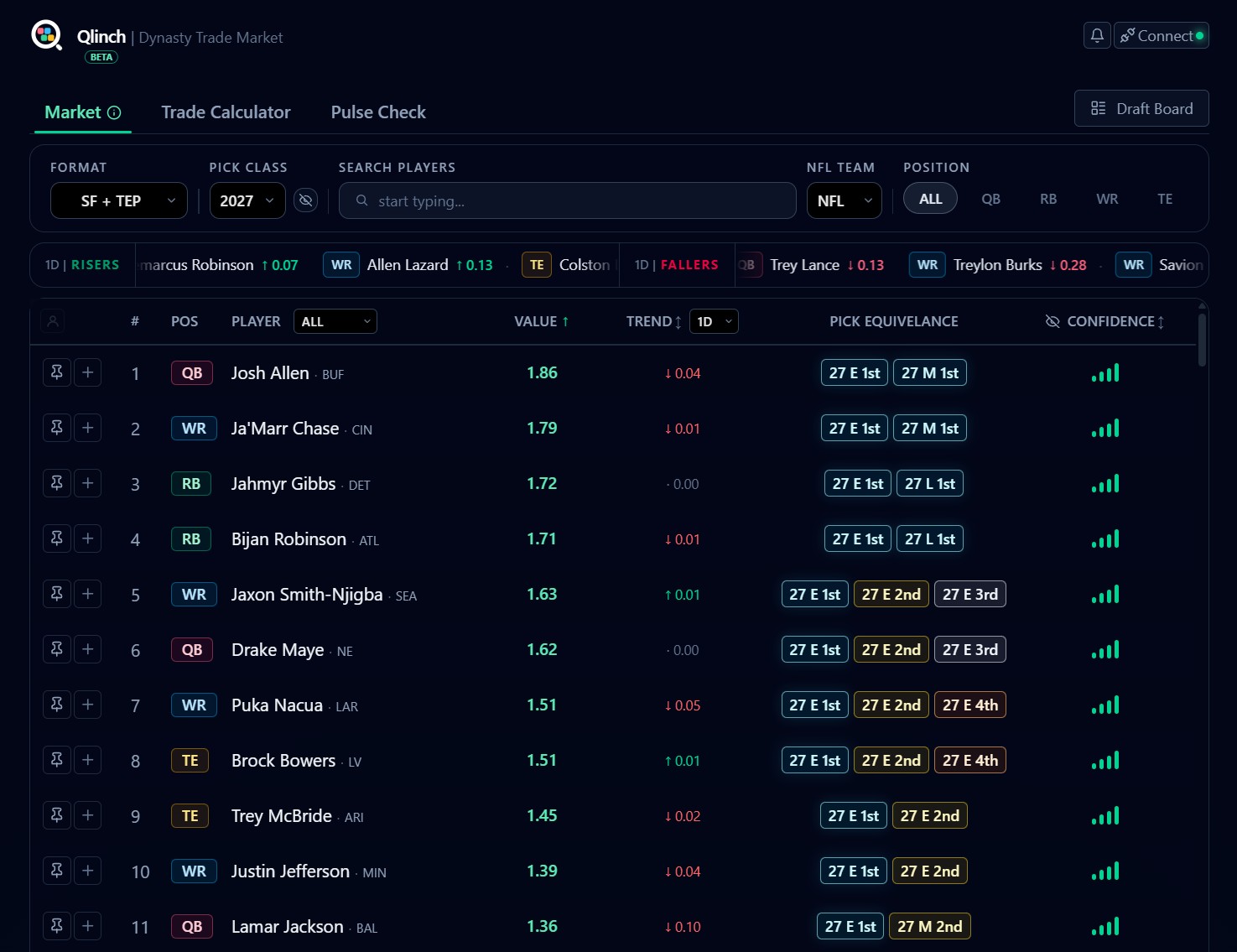Image resolution: width=1237 pixels, height=952 pixels.
Task: Toggle CONFIDENCE hidden eye icon
Action: [1052, 321]
